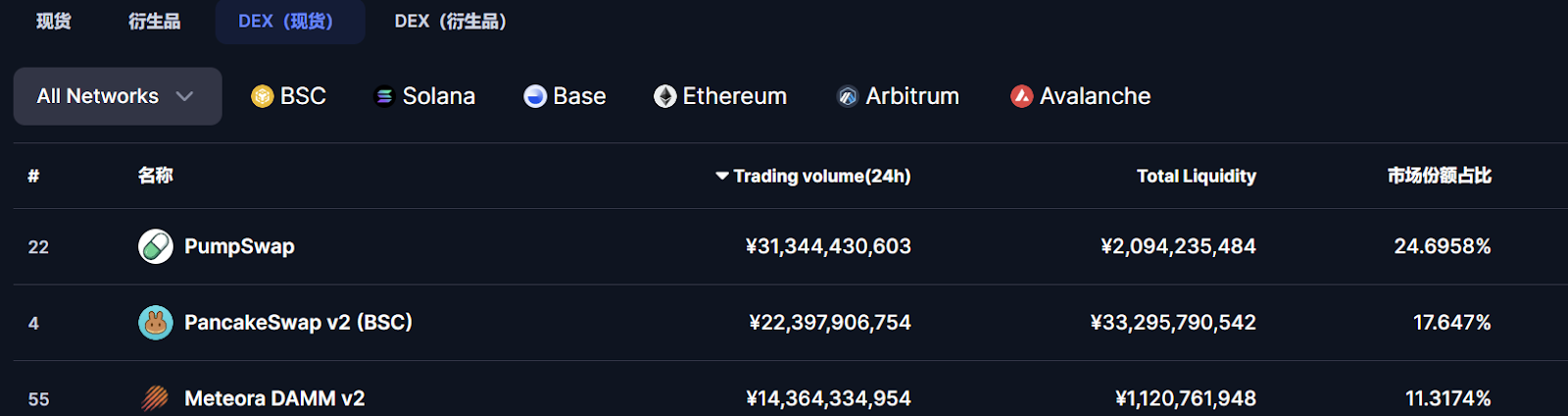
Task: Sort by the # rank column
Action: (x=33, y=176)
